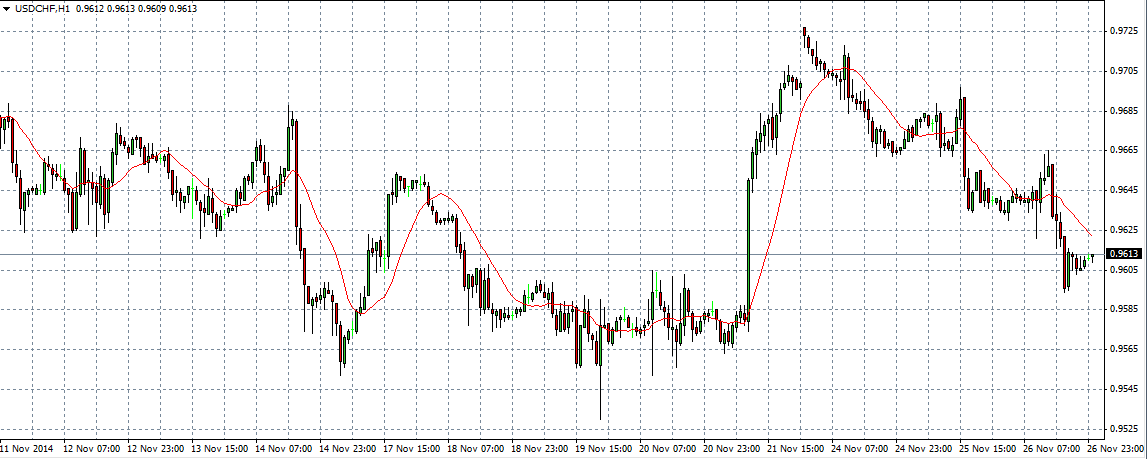Click the small triangle beside USDCHF,H1 title
This screenshot has height=459, width=1147.
pyautogui.click(x=6, y=8)
